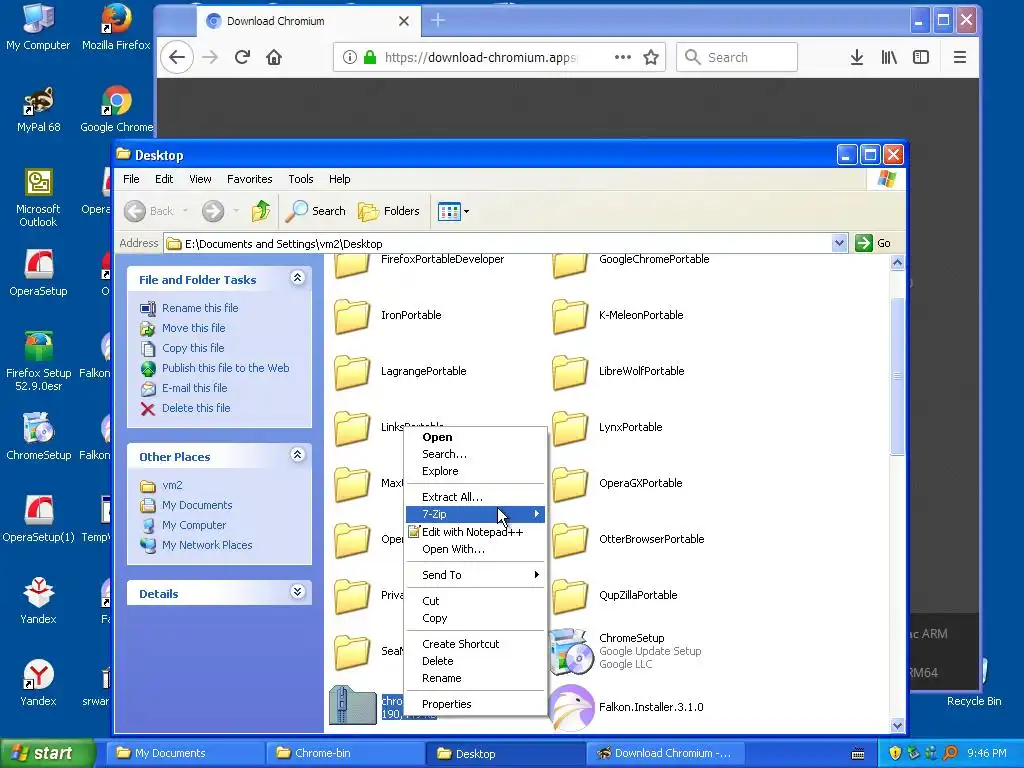Open Explorer Tools menu

pyautogui.click(x=300, y=179)
